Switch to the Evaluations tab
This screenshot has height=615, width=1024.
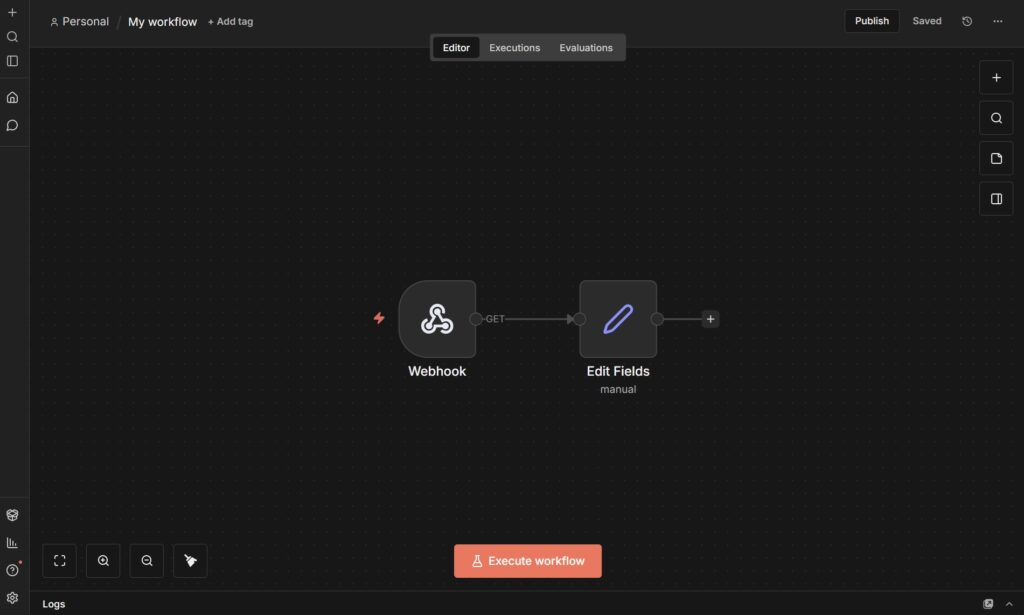(586, 48)
